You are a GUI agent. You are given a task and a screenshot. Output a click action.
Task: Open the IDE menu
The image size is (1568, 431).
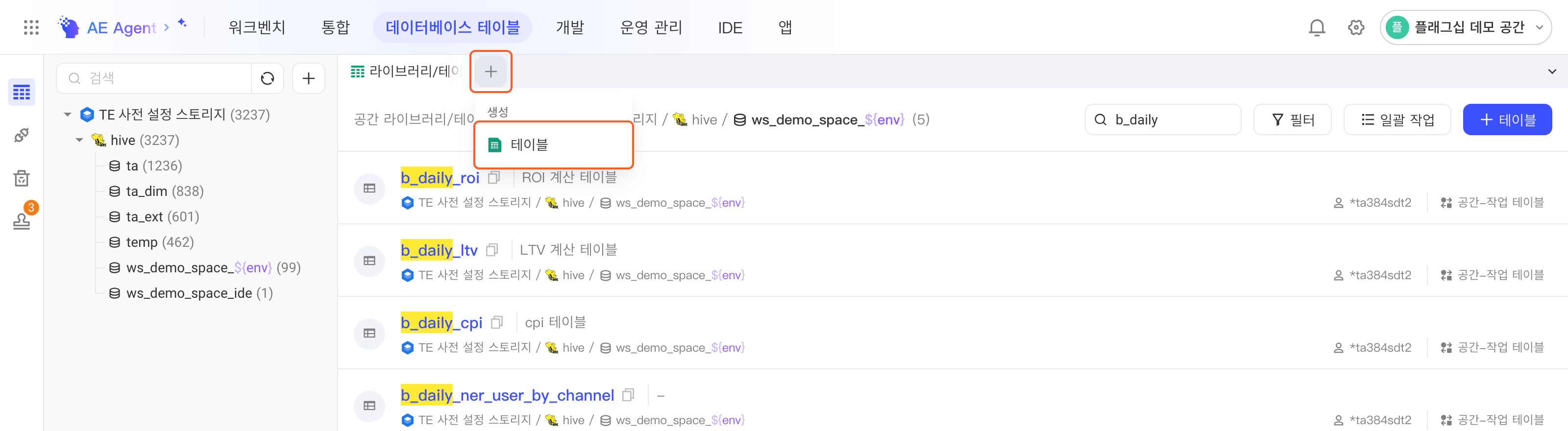[730, 27]
